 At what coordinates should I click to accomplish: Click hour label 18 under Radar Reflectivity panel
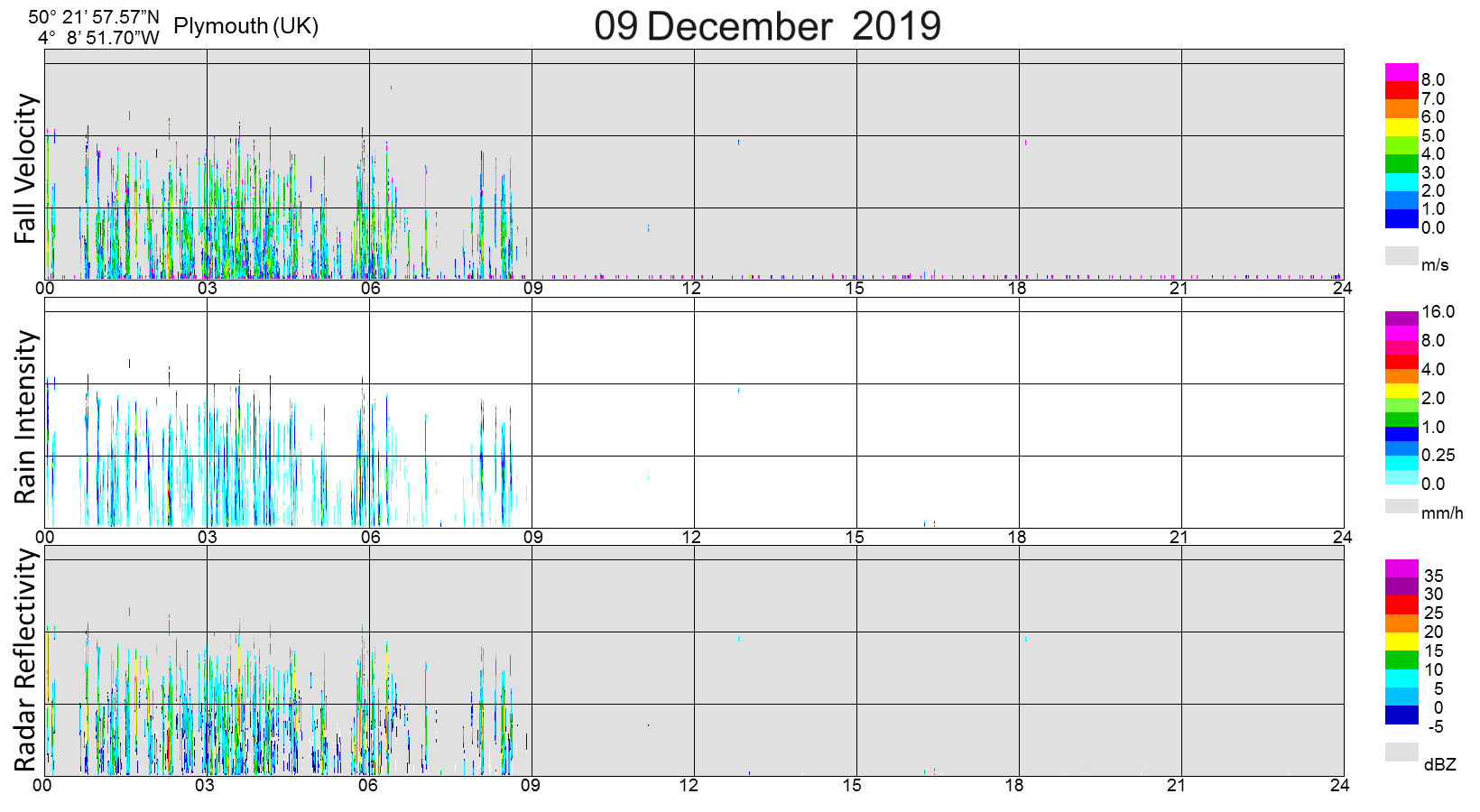1014,785
